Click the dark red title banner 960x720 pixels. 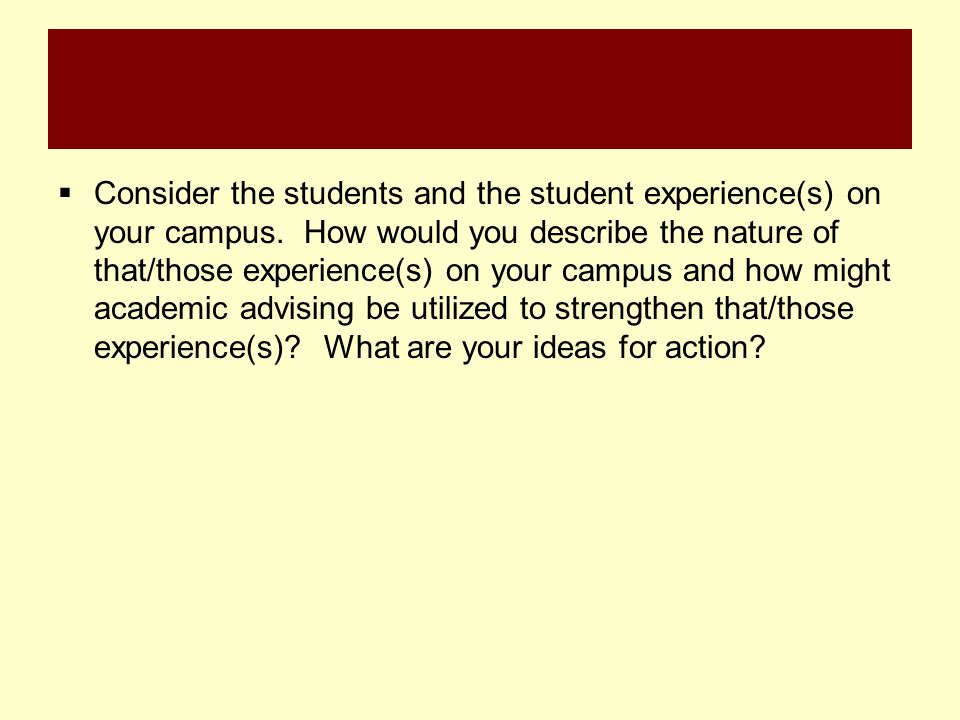pos(479,89)
